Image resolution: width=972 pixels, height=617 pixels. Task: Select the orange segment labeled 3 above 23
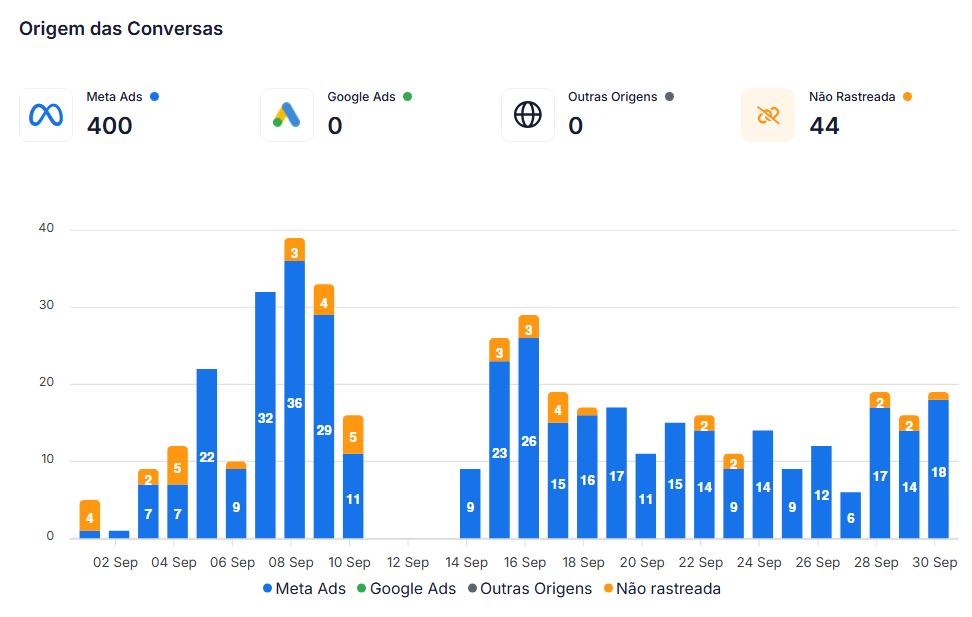point(500,350)
